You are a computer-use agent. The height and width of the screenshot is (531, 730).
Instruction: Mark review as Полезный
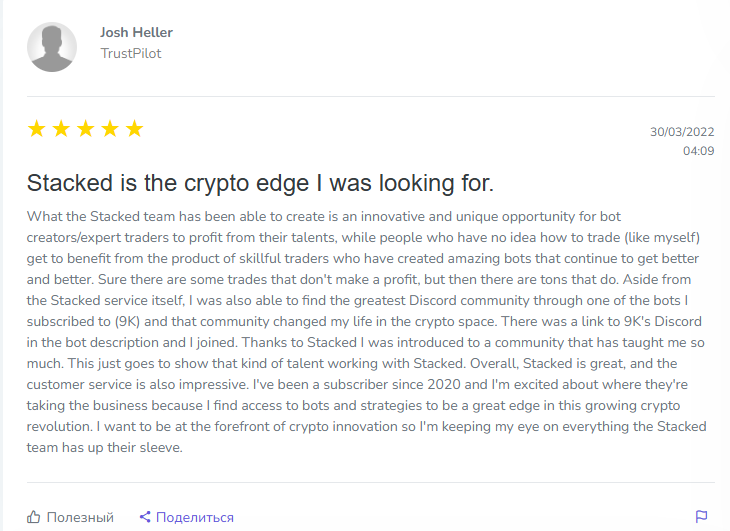[x=82, y=517]
